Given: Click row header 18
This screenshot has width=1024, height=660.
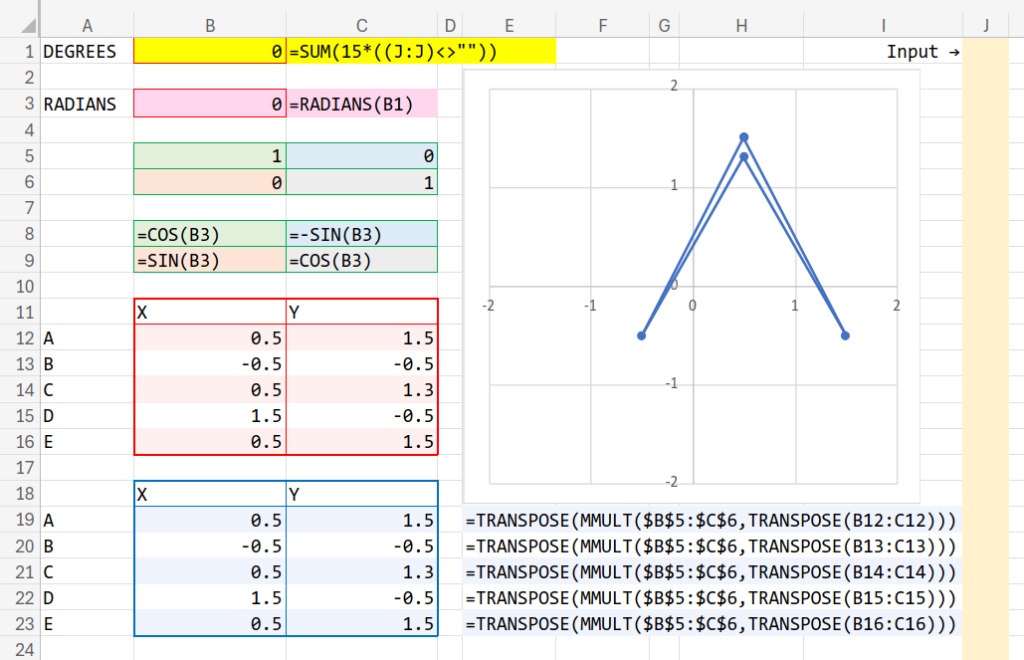Looking at the screenshot, I should click(20, 494).
